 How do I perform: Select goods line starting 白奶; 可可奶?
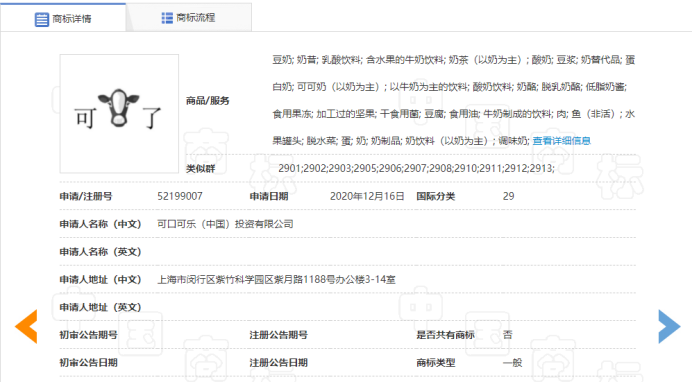[449, 87]
